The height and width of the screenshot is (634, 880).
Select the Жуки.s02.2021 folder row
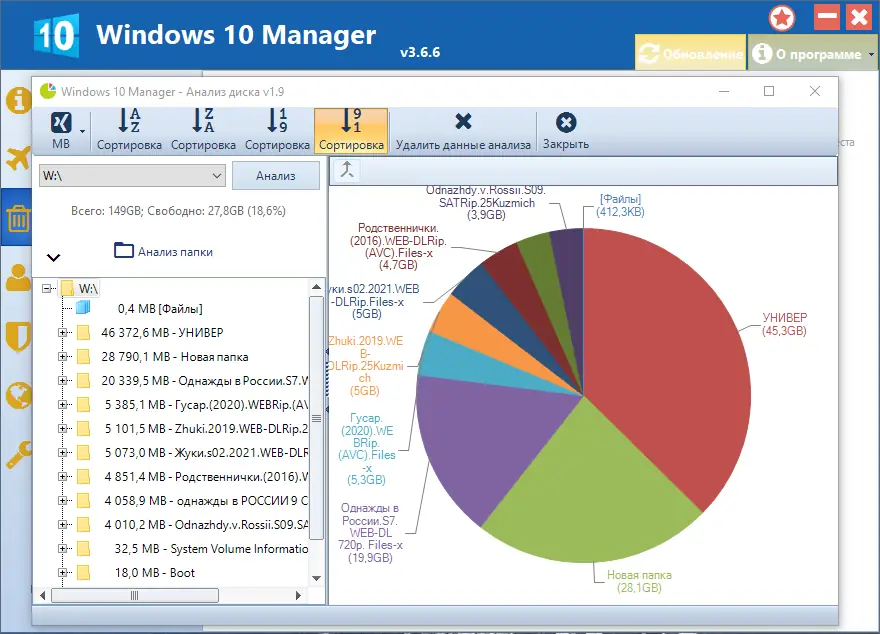coord(206,453)
